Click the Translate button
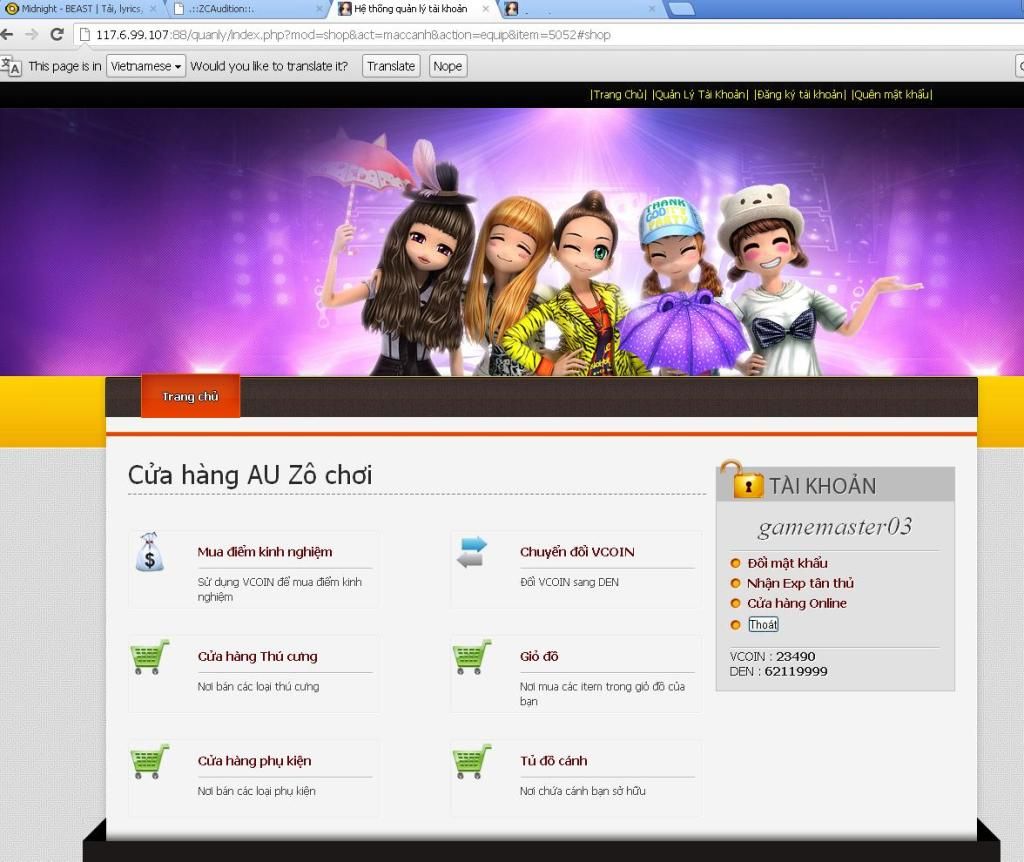 tap(391, 66)
